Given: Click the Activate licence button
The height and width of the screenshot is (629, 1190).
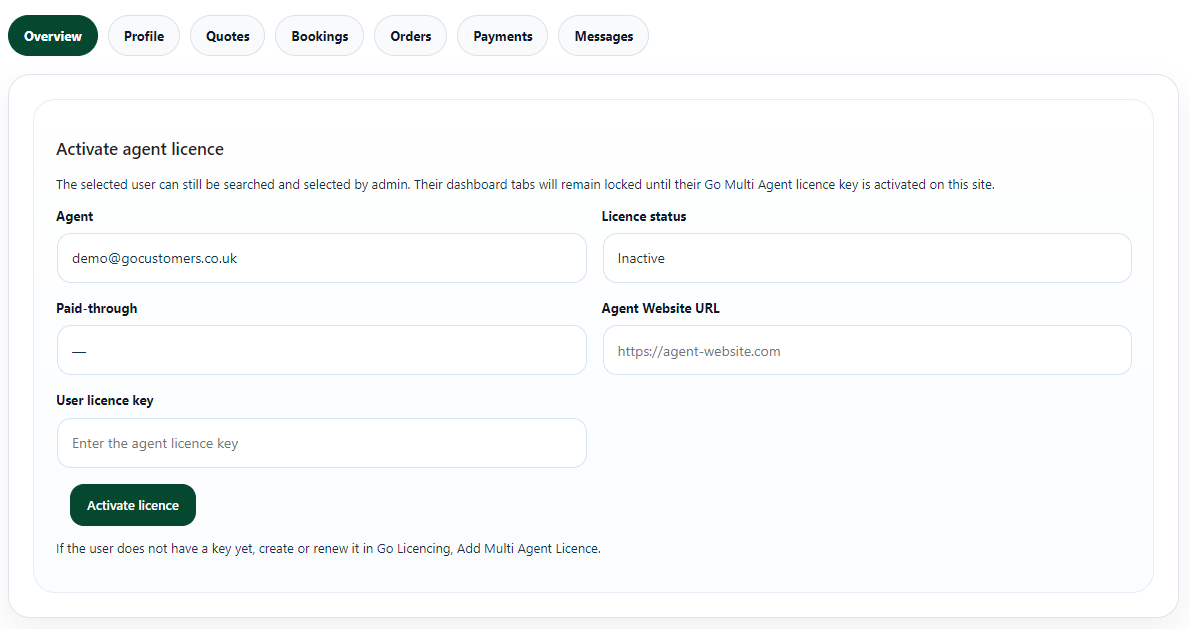Looking at the screenshot, I should click(133, 505).
